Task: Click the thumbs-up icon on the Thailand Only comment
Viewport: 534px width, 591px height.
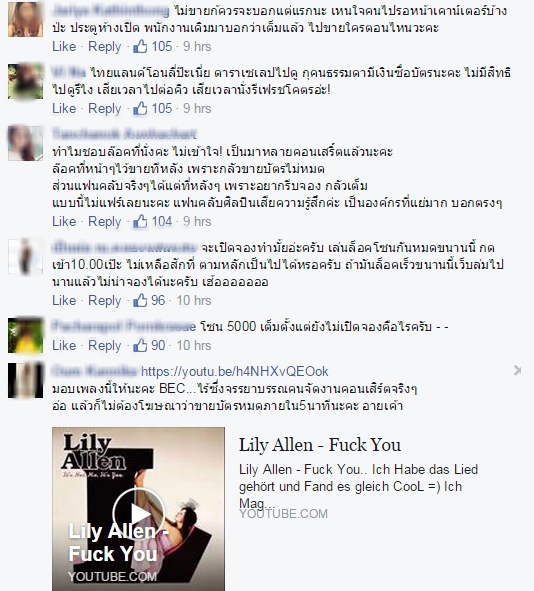Action: (140, 109)
